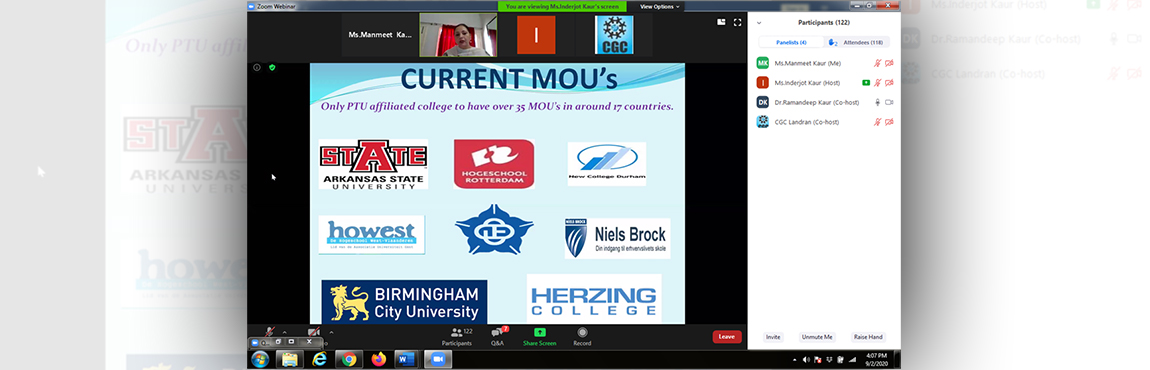Click the Zoom icon in the taskbar
The width and height of the screenshot is (1150, 370).
point(438,359)
